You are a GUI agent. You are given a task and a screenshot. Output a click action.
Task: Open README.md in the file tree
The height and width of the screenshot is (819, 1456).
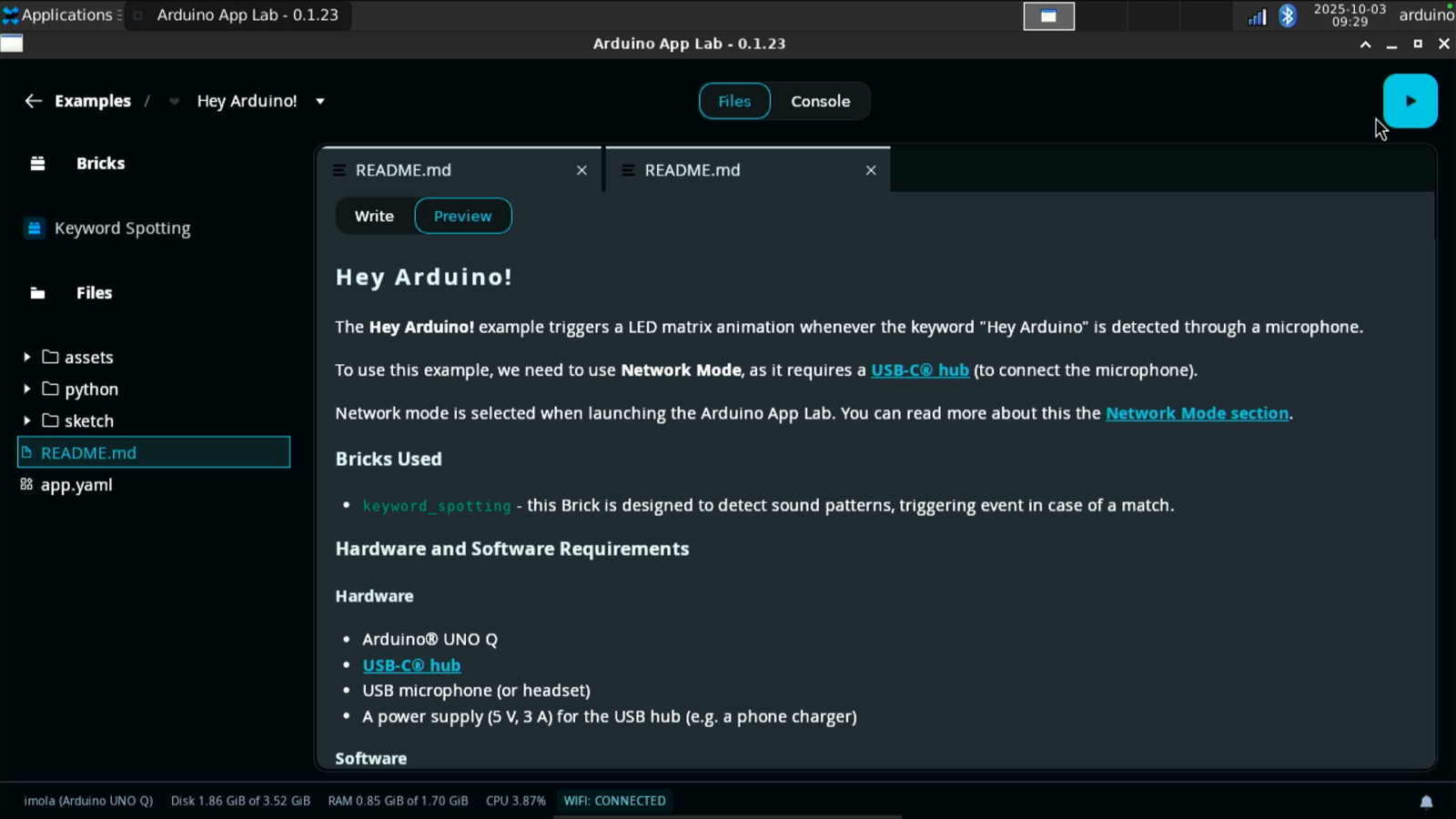pos(154,452)
